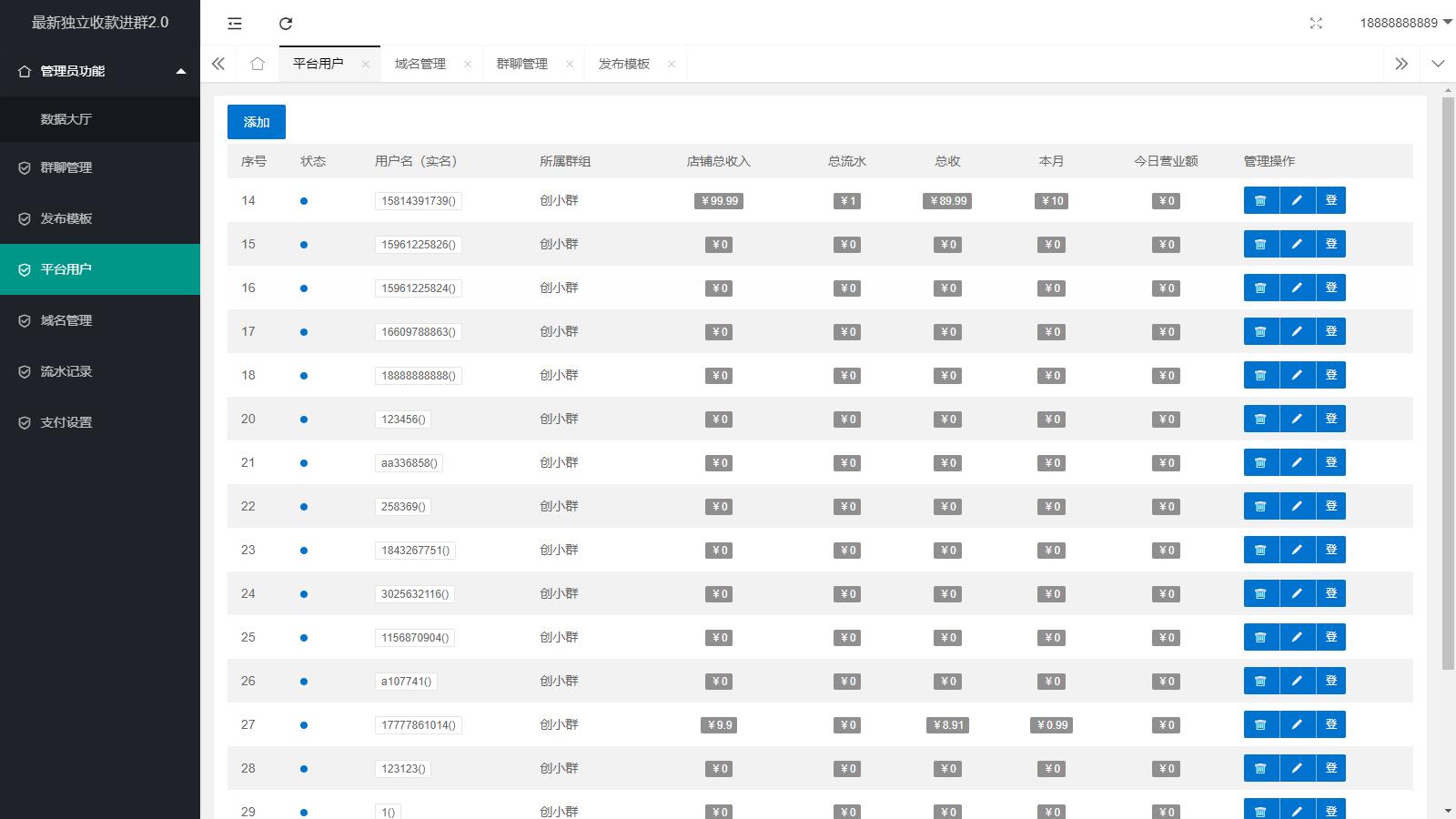
Task: Open the tab options dropdown chevron
Action: (1438, 64)
